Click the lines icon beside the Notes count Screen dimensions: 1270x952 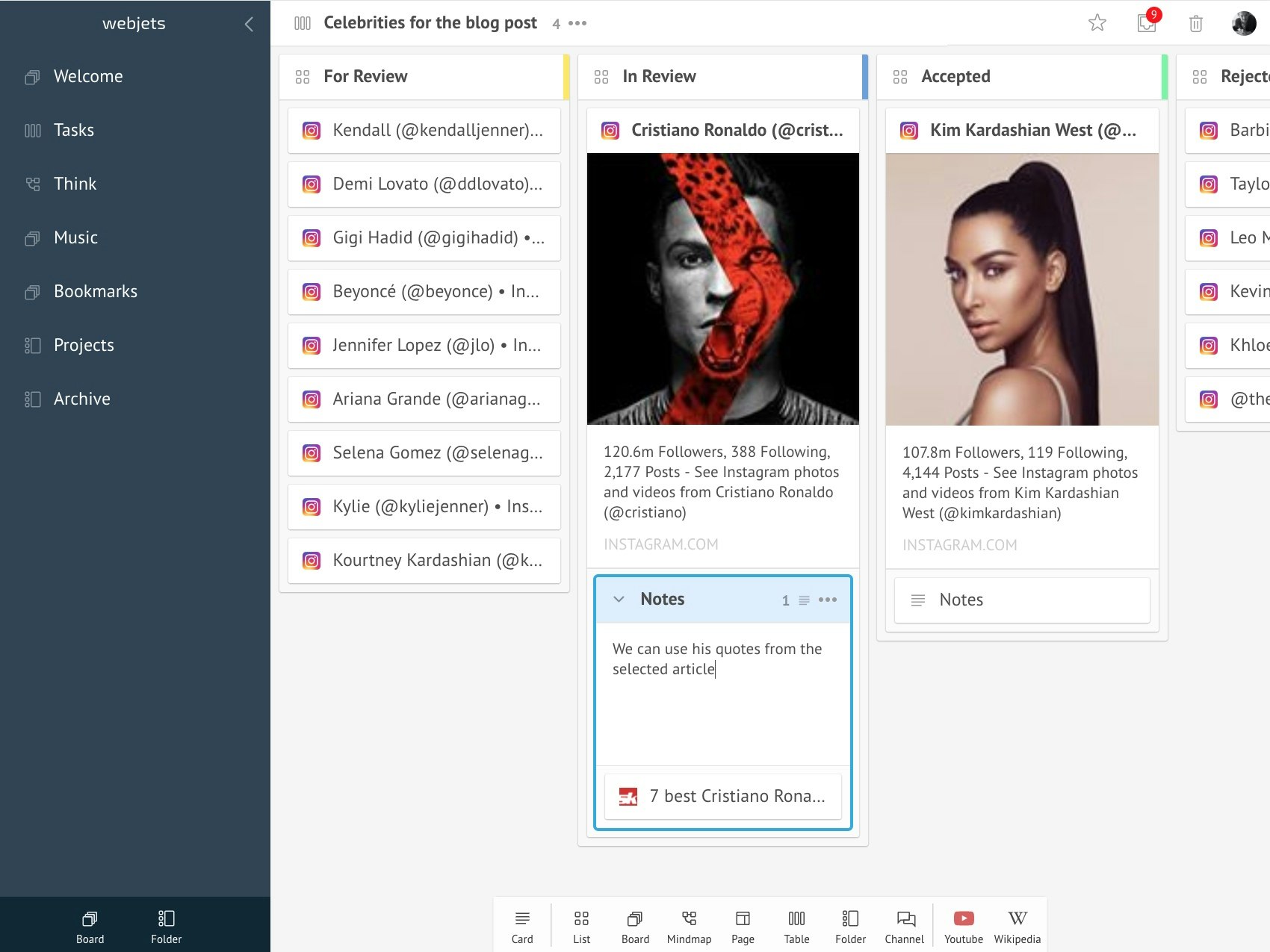pyautogui.click(x=805, y=600)
